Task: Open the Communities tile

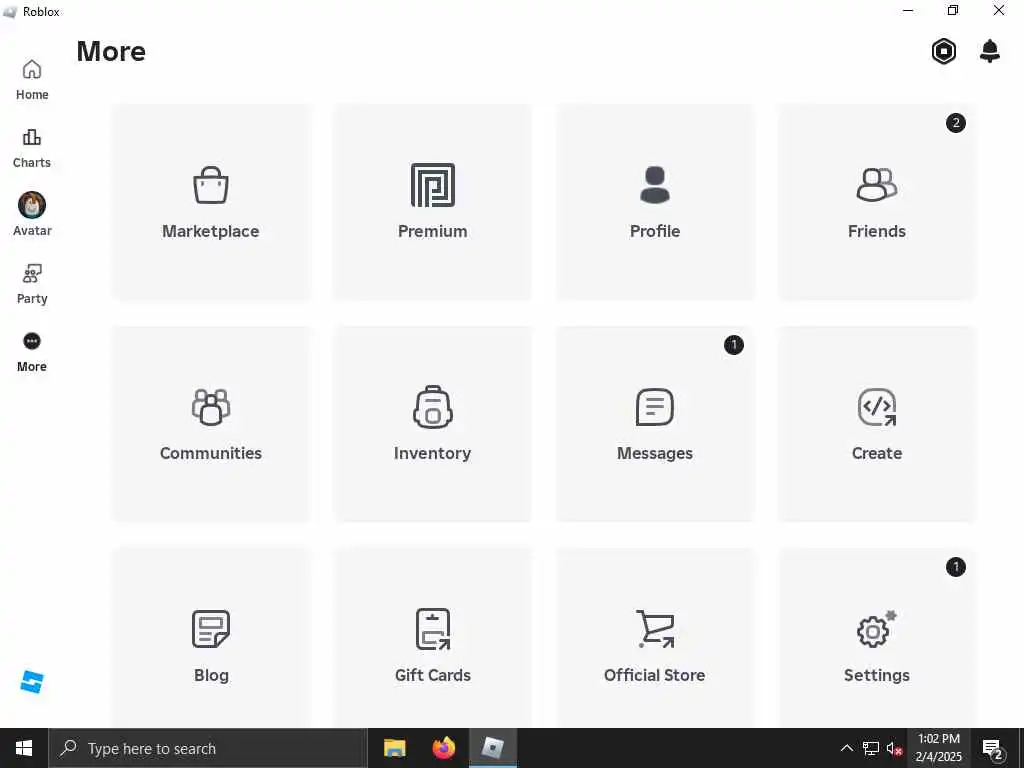Action: (x=211, y=424)
